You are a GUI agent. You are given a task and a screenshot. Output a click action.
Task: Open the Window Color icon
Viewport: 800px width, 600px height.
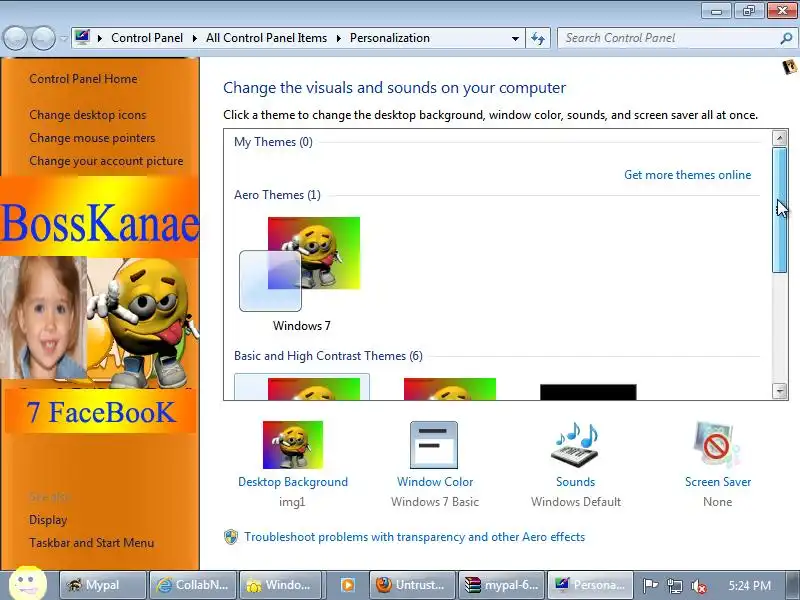[434, 444]
